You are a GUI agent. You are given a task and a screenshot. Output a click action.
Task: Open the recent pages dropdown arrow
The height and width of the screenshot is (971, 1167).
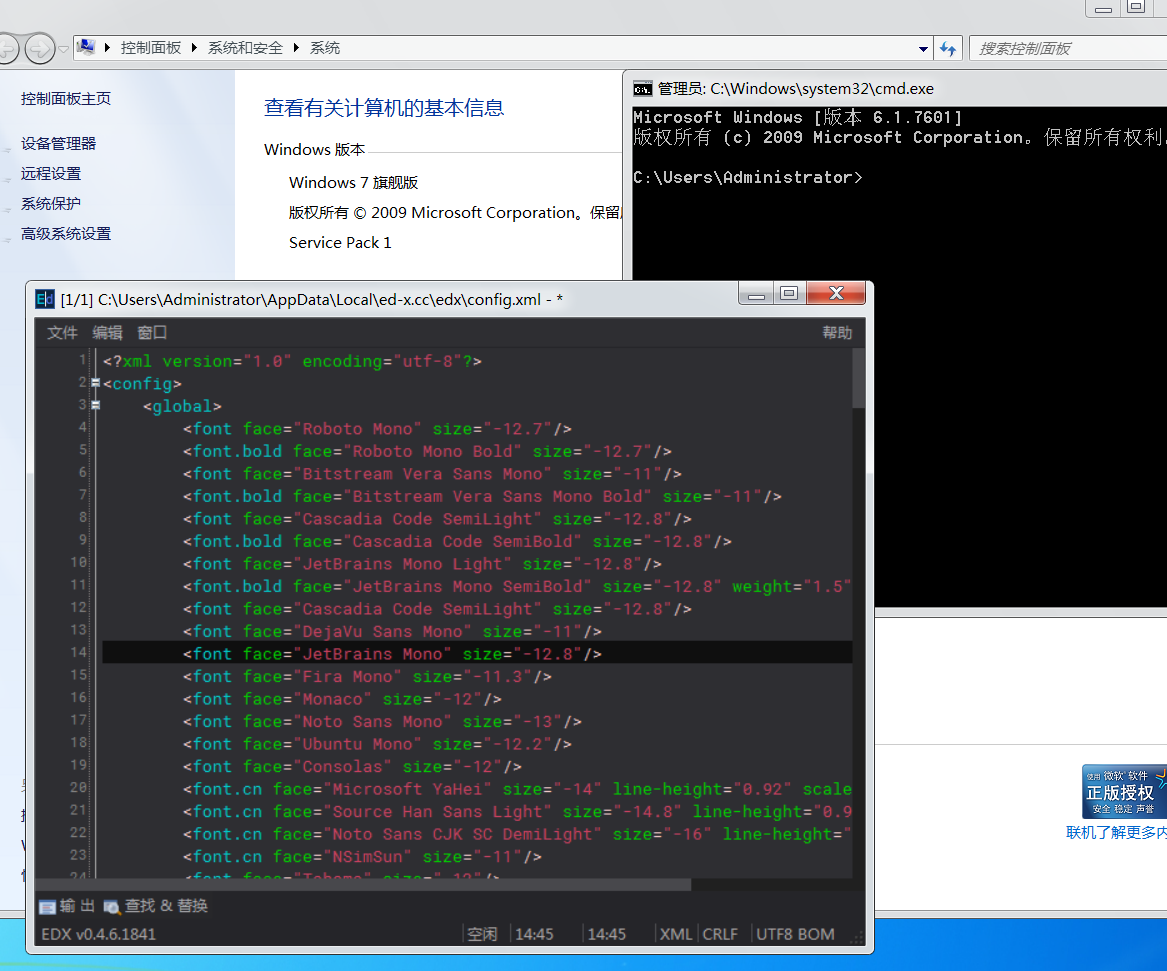63,49
